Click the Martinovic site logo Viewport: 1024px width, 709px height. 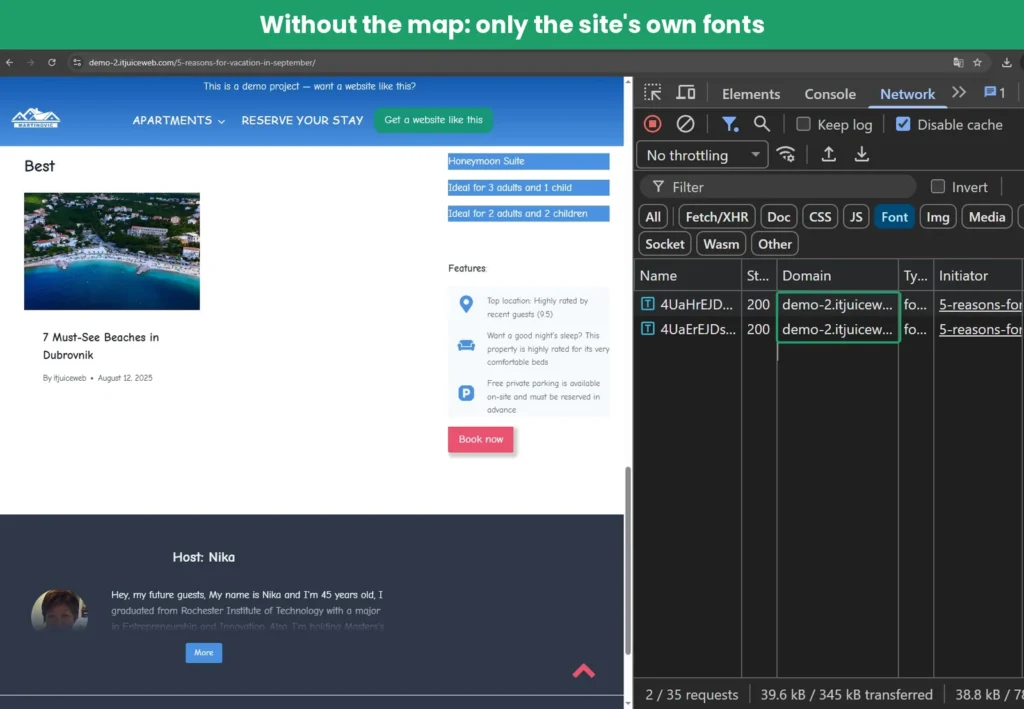point(36,118)
